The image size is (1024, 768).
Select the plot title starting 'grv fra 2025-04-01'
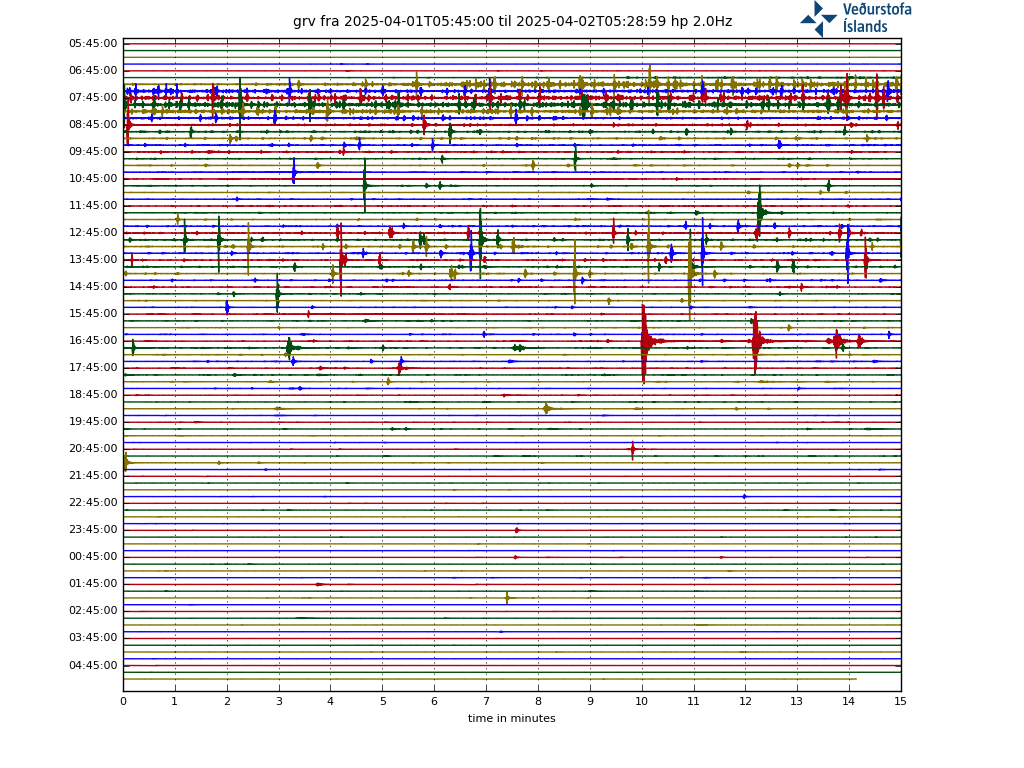[513, 22]
